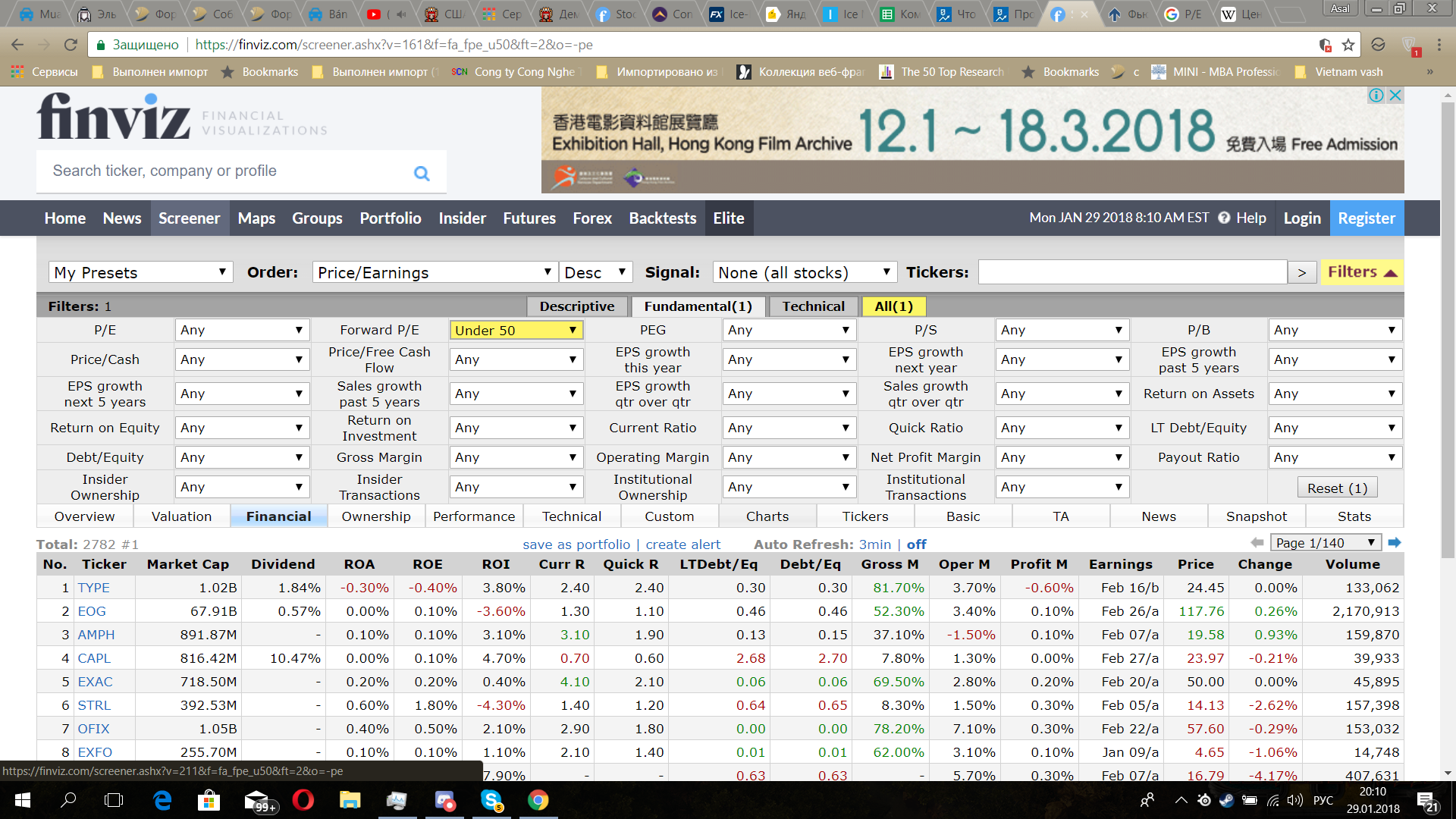
Task: Toggle Filters panel collapse button
Action: coord(1362,272)
